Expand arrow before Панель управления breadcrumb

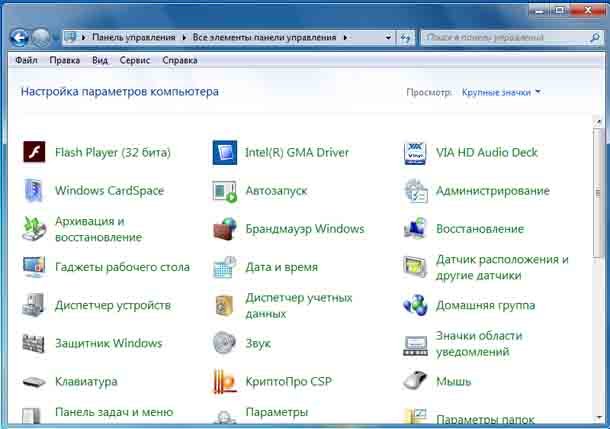(x=83, y=38)
